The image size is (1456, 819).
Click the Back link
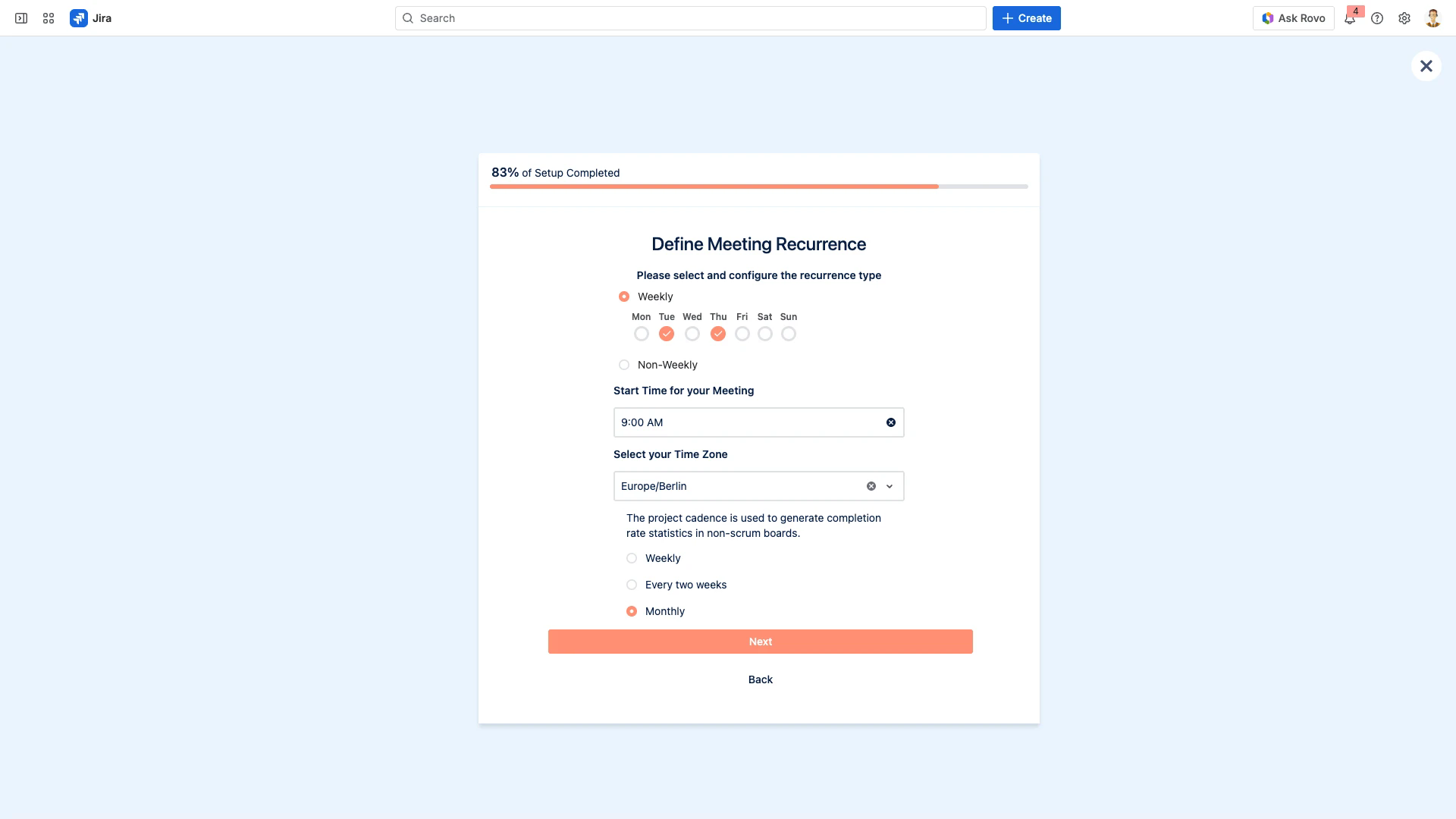(761, 679)
